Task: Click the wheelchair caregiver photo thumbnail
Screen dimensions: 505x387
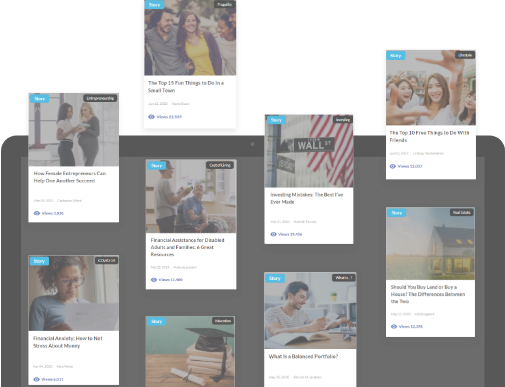Action: click(191, 196)
